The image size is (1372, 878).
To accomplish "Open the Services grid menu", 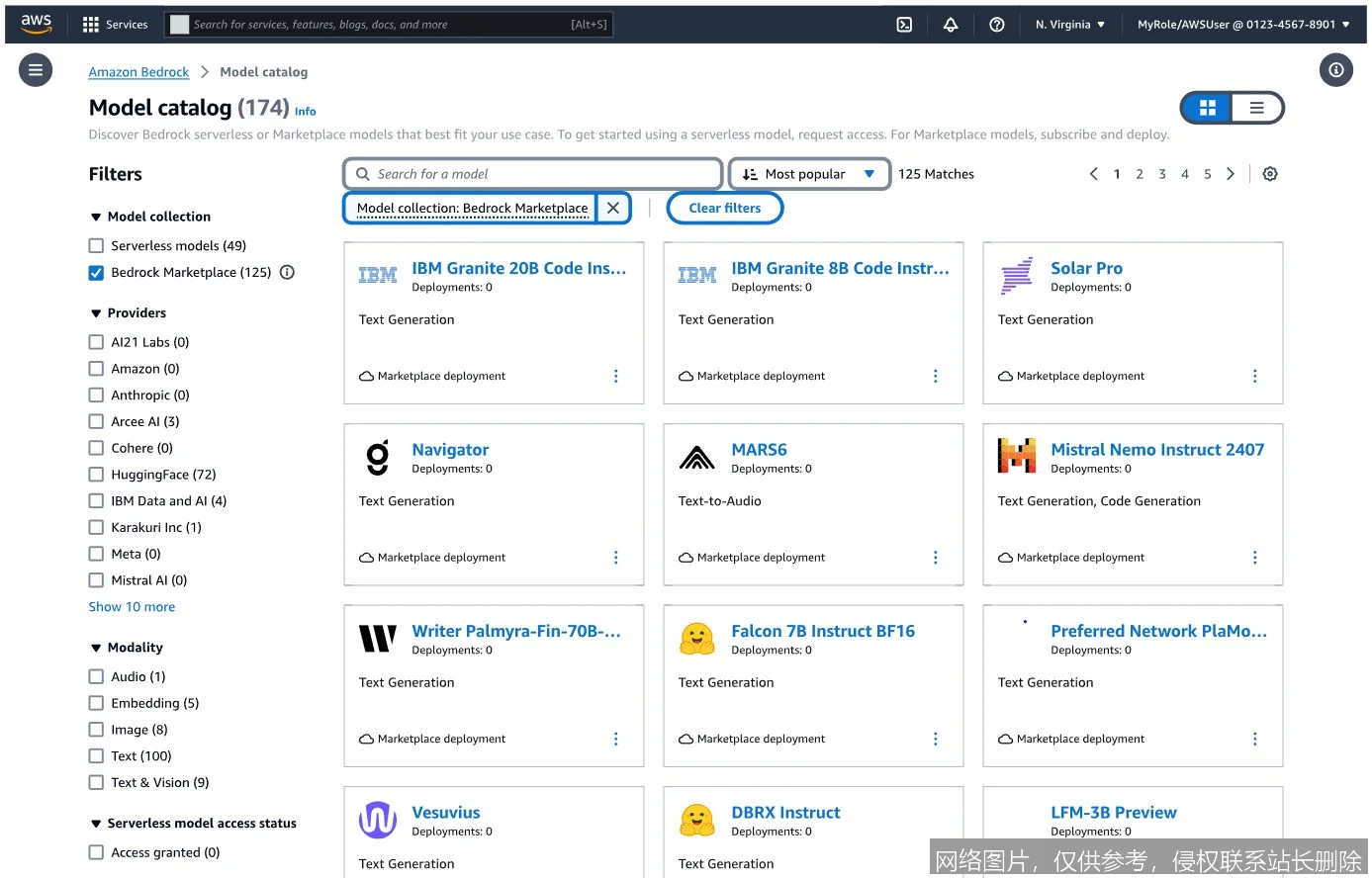I will pyautogui.click(x=116, y=25).
